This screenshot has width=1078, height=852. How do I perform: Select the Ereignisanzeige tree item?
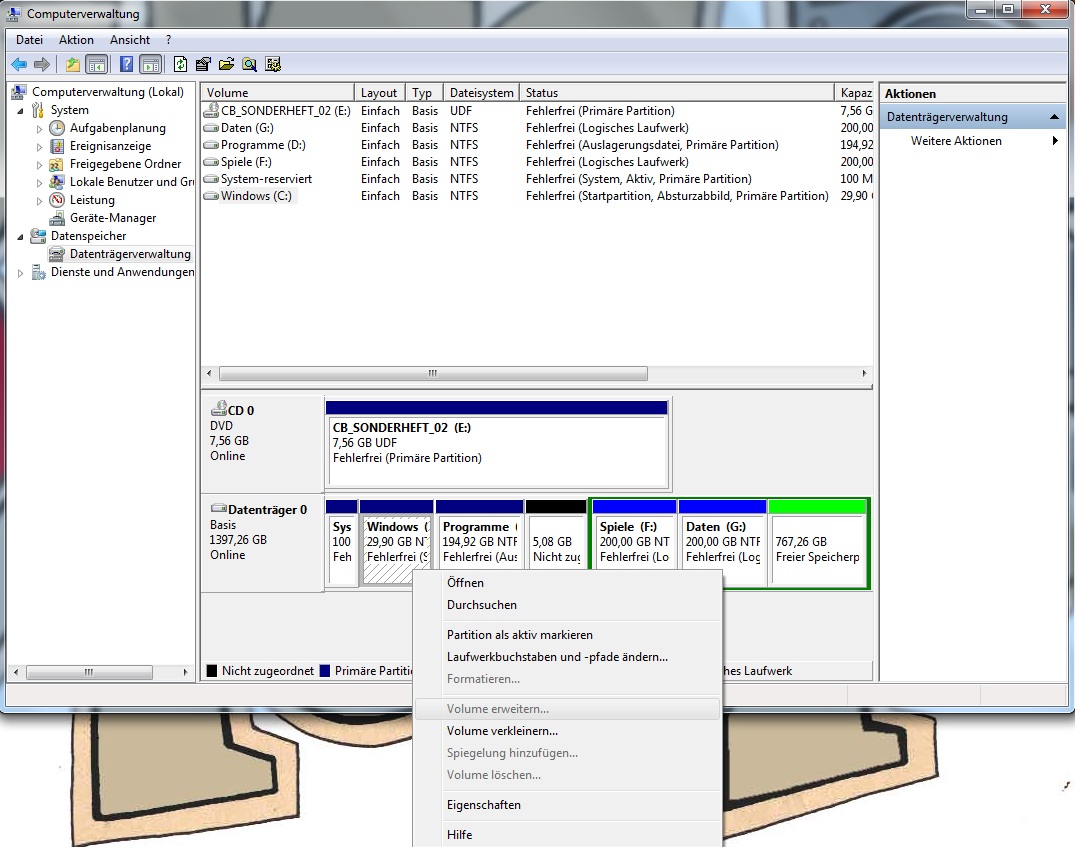click(x=110, y=146)
